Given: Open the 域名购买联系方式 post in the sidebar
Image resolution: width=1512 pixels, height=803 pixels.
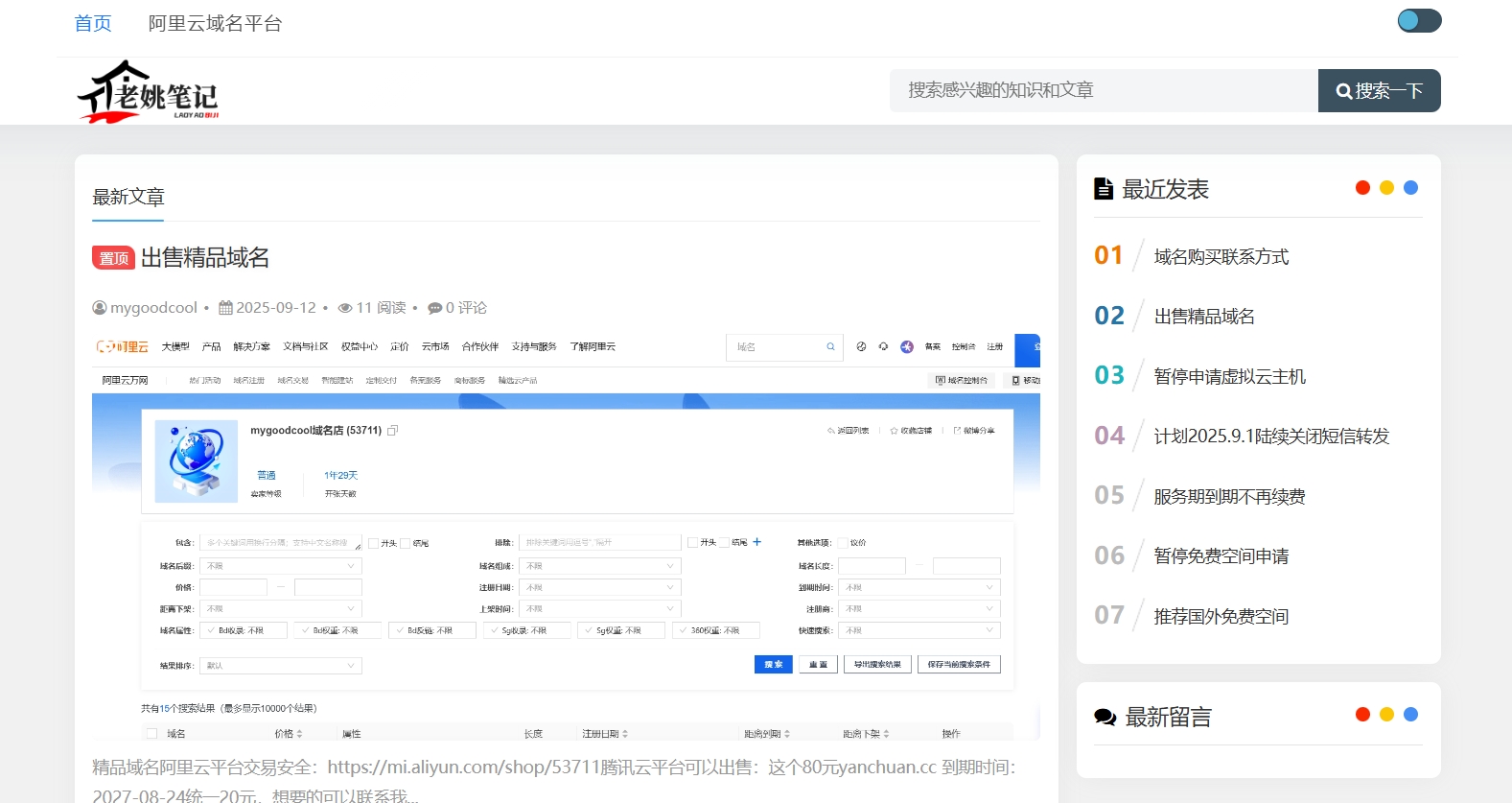Looking at the screenshot, I should pos(1221,257).
